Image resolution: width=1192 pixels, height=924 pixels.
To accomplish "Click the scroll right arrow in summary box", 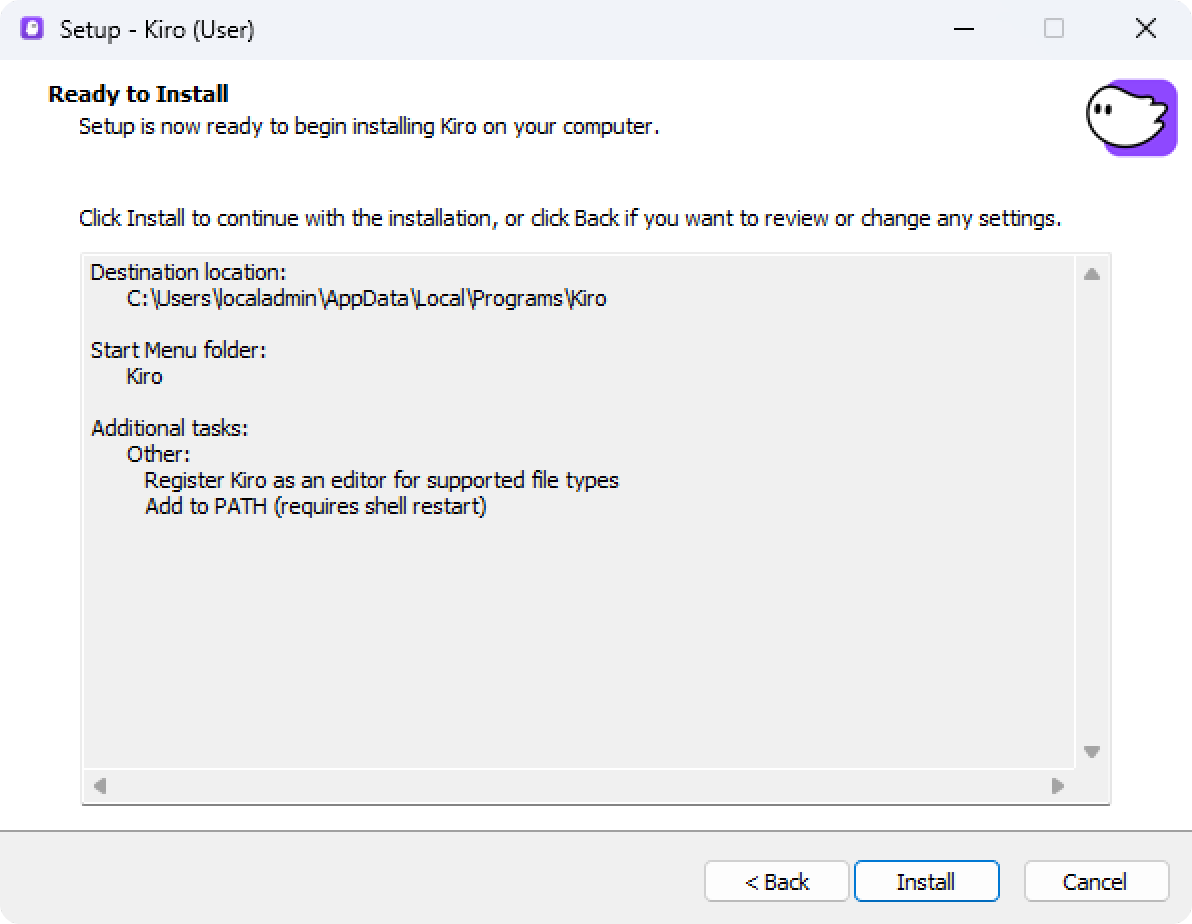I will (x=1057, y=786).
